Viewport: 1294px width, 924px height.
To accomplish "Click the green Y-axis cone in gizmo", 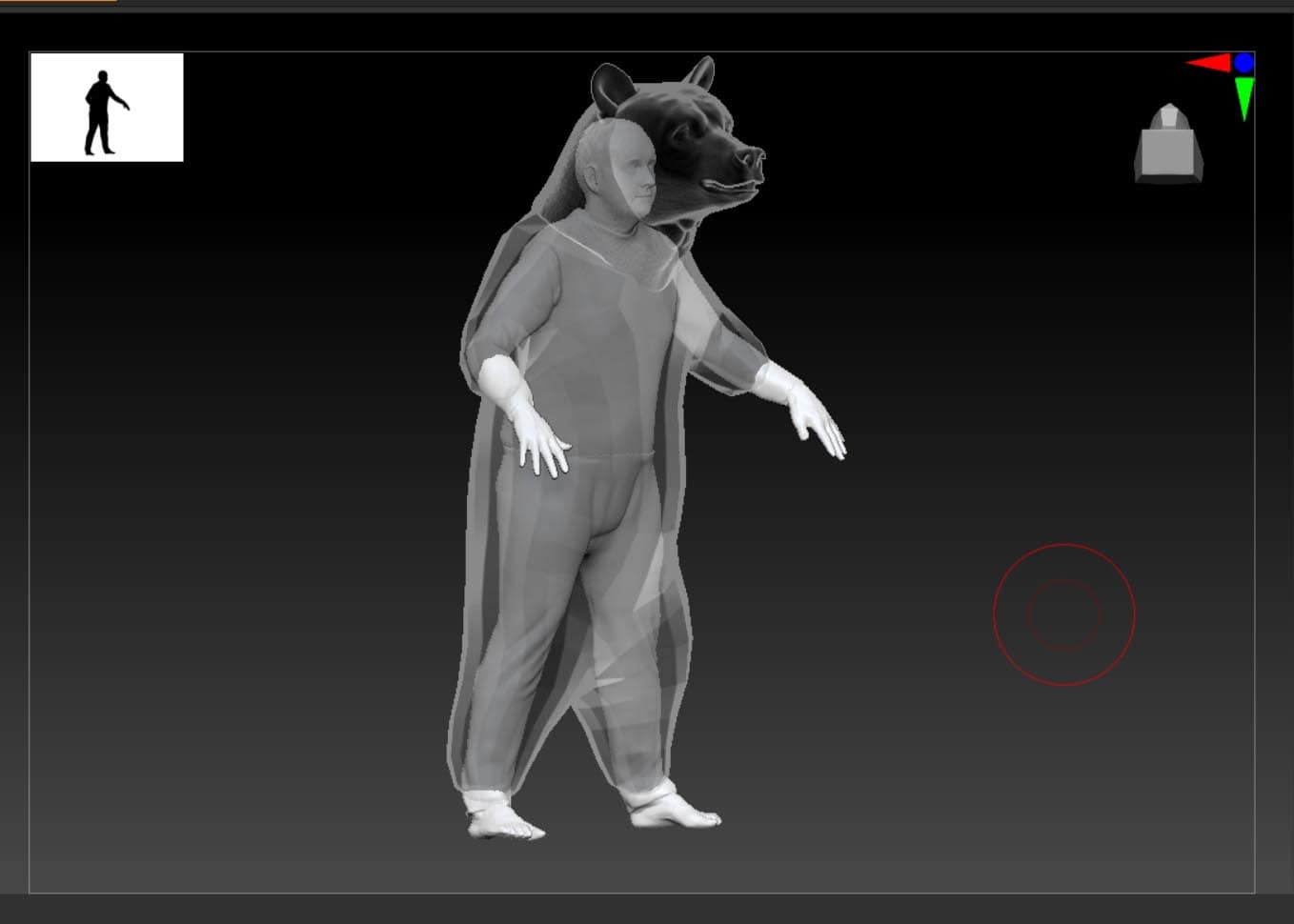I will pyautogui.click(x=1243, y=97).
